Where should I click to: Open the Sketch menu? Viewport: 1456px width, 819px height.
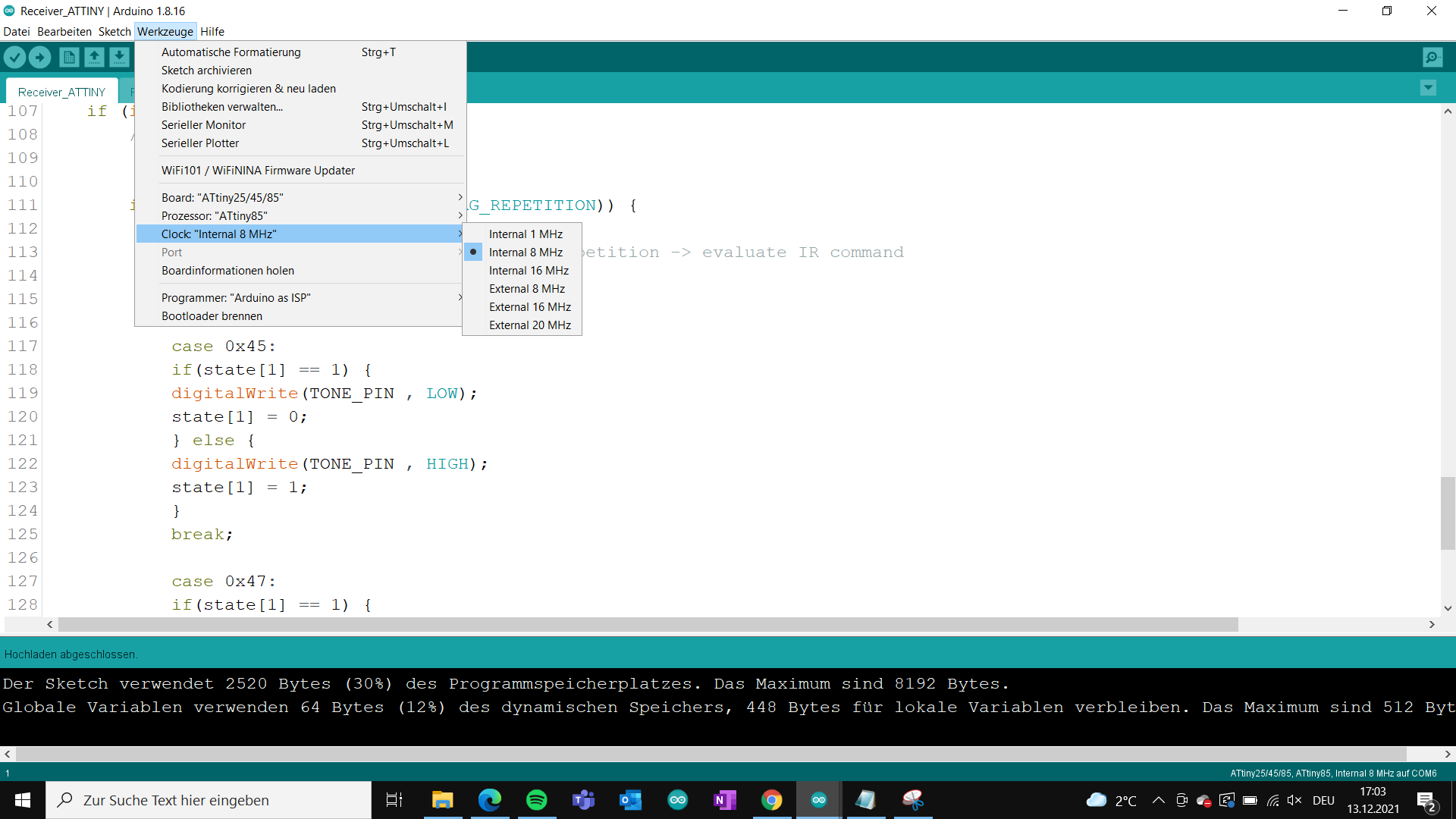click(x=115, y=32)
